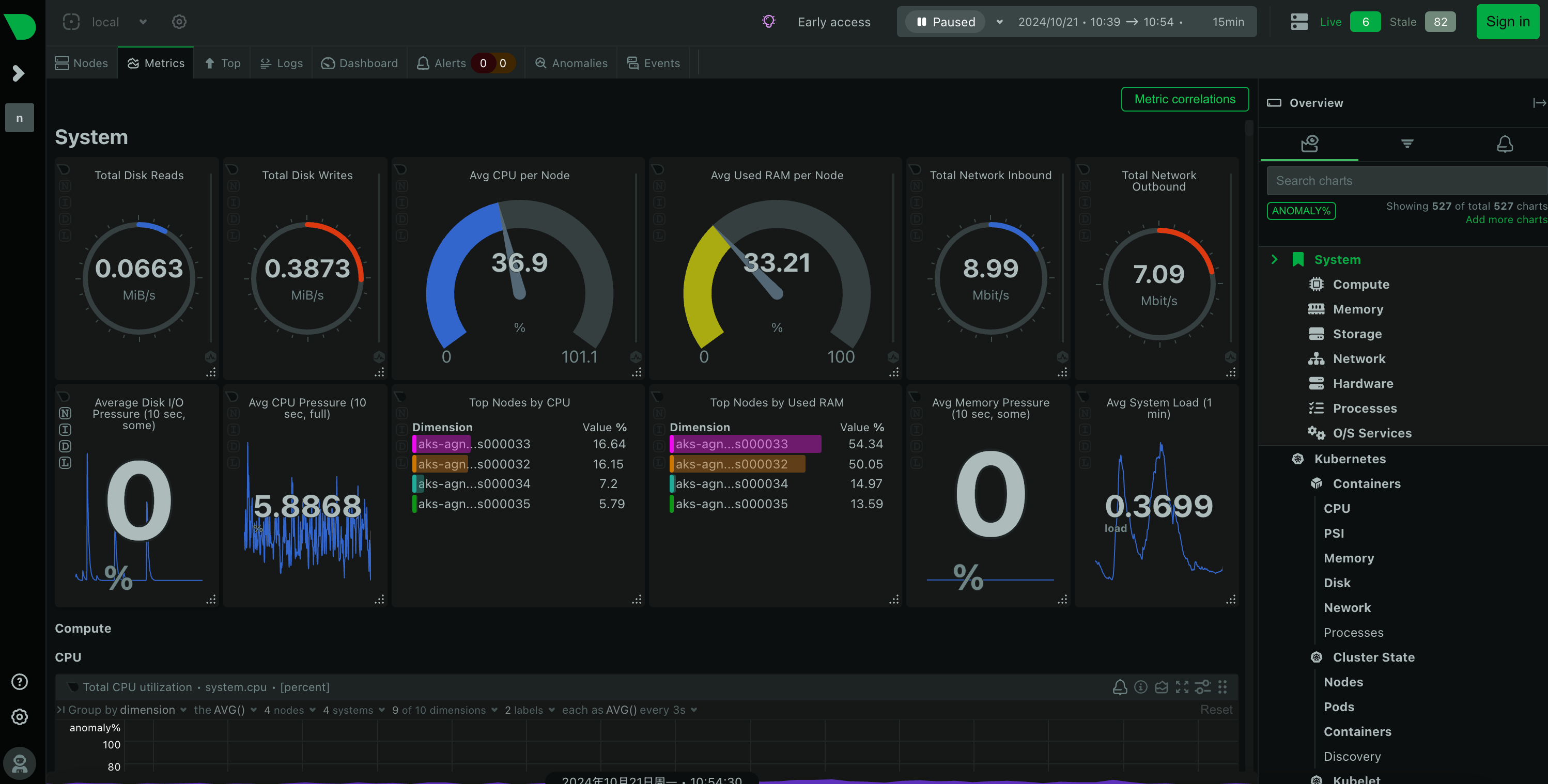Click the green swatch for aks-agn...s000035 in Top Nodes by CPU

tap(414, 504)
